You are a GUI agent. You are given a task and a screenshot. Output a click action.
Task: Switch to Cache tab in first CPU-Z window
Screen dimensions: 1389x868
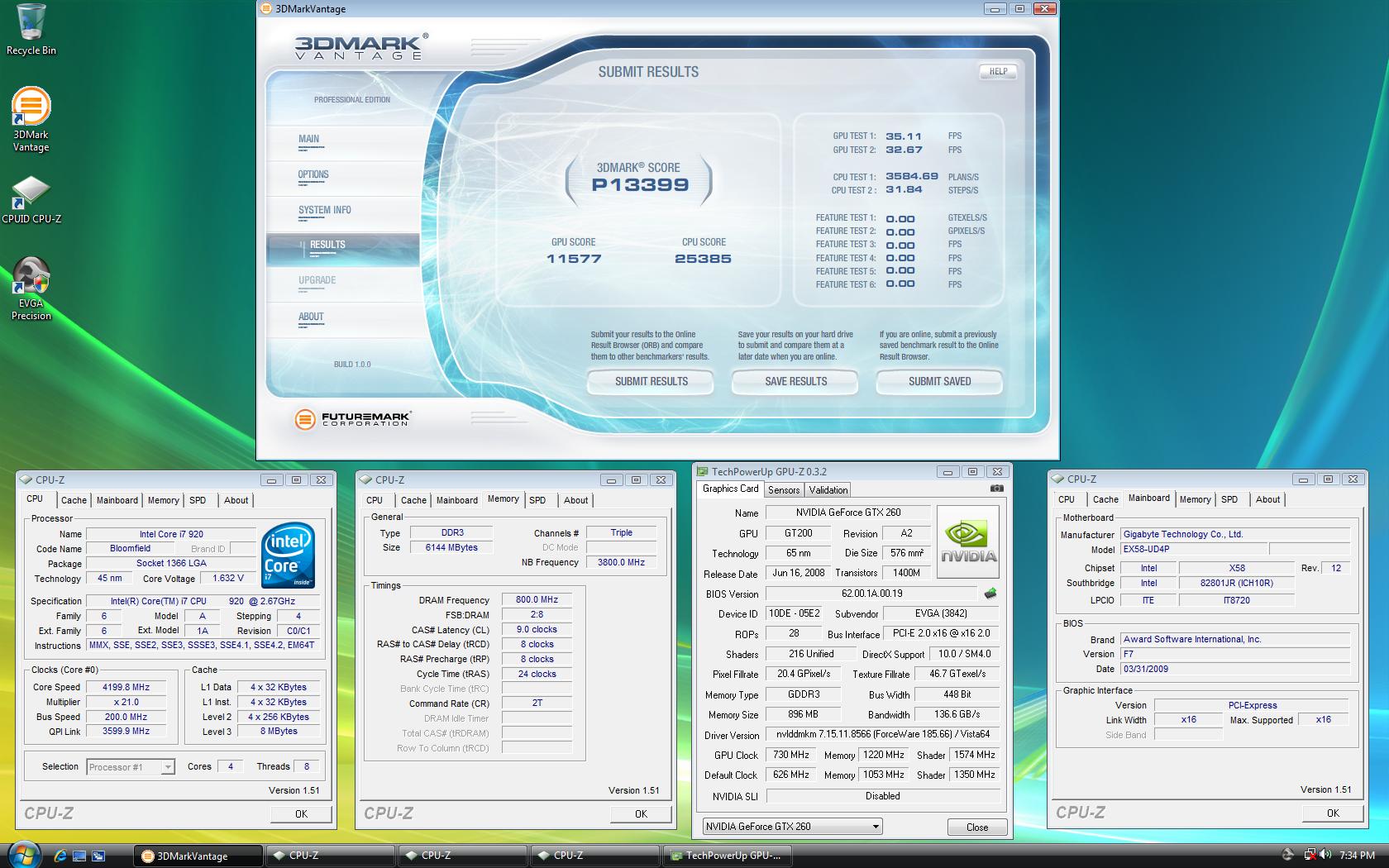[x=74, y=500]
